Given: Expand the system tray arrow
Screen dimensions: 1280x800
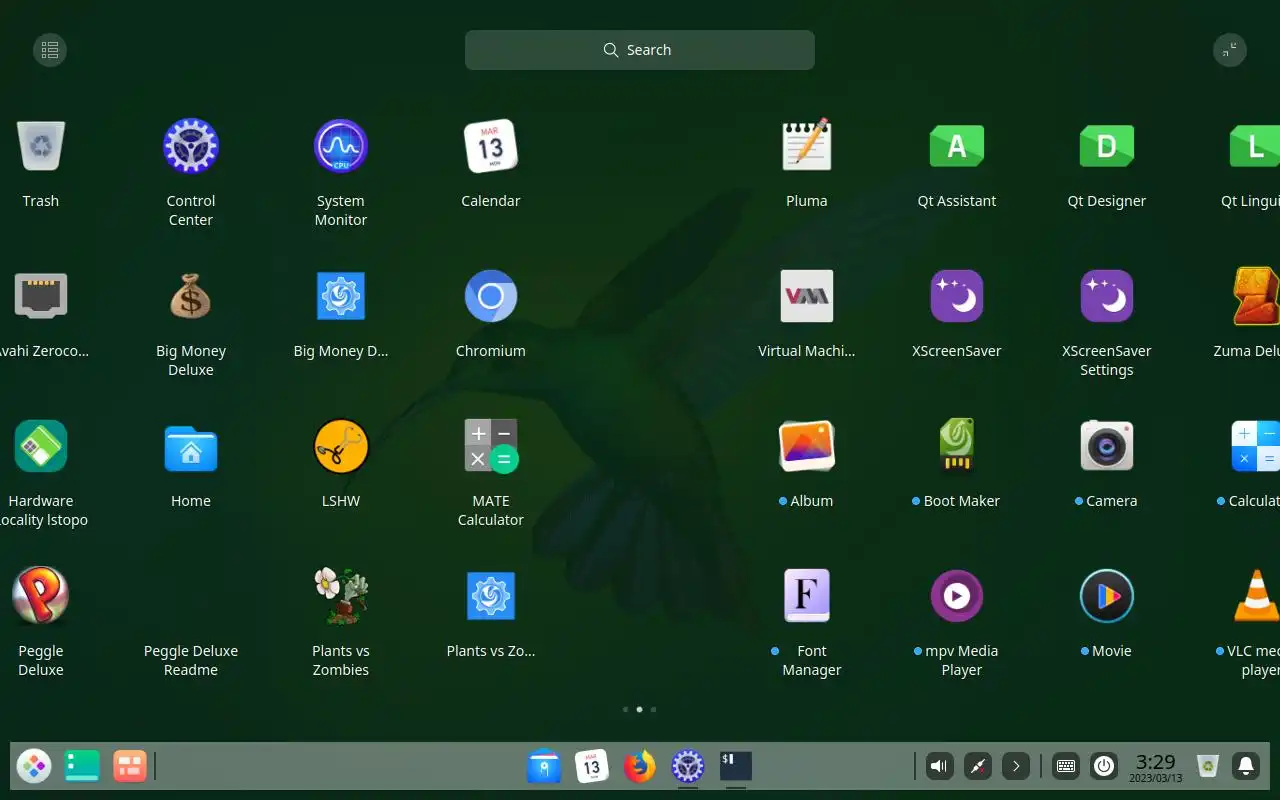Looking at the screenshot, I should tap(1016, 767).
